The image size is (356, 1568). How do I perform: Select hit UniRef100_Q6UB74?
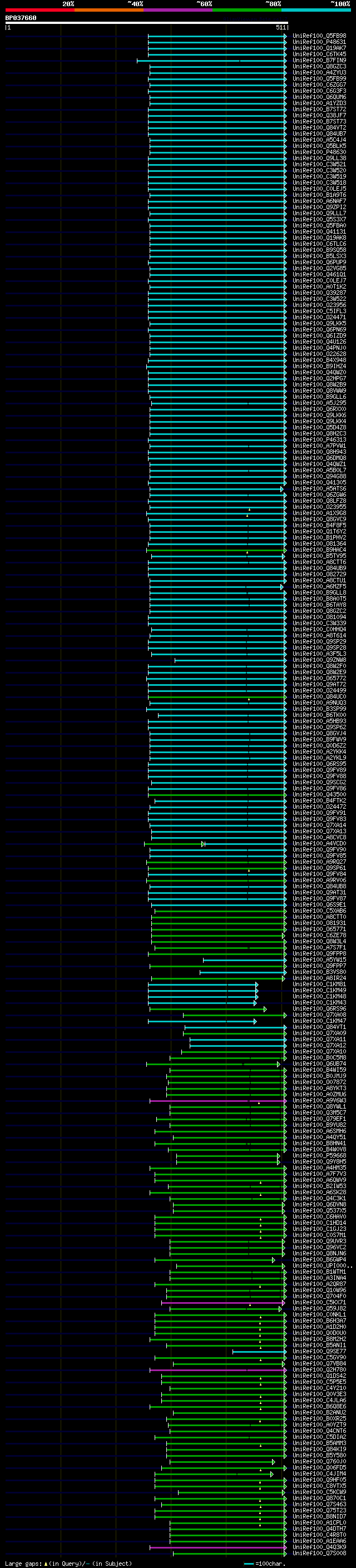319,1064
